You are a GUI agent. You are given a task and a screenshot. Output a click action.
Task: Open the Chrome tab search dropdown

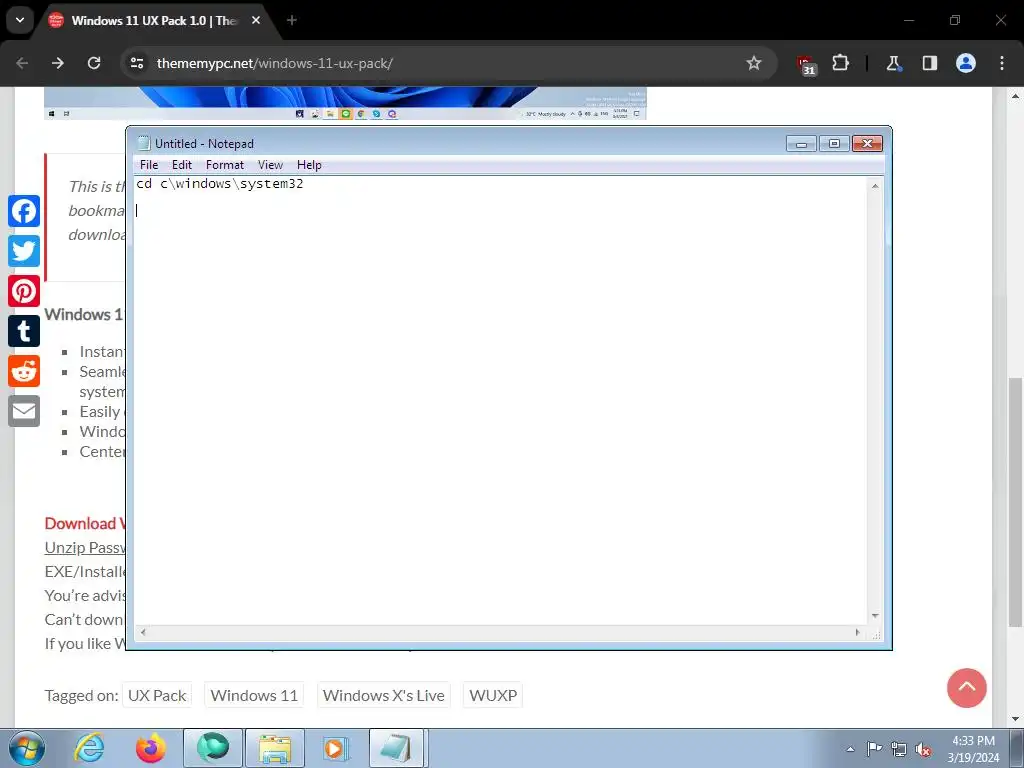(x=20, y=20)
